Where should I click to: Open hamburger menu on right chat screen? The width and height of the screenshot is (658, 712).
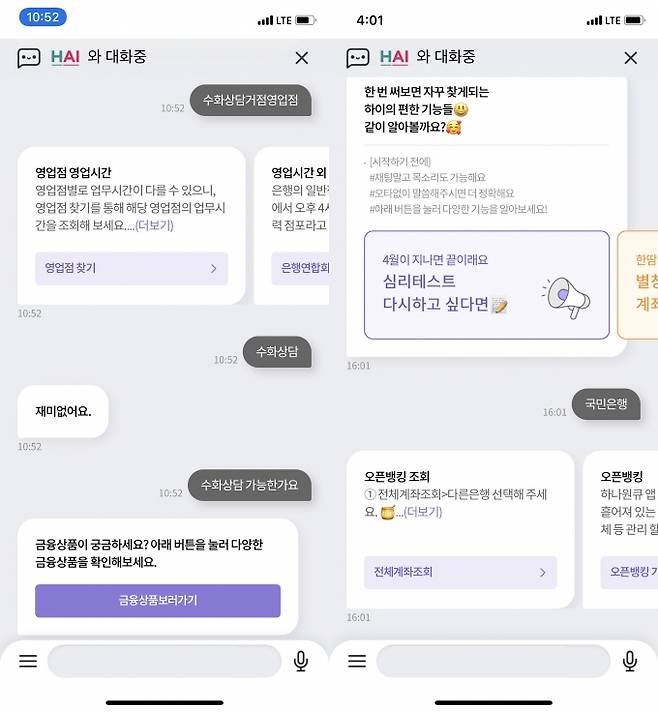[x=357, y=661]
